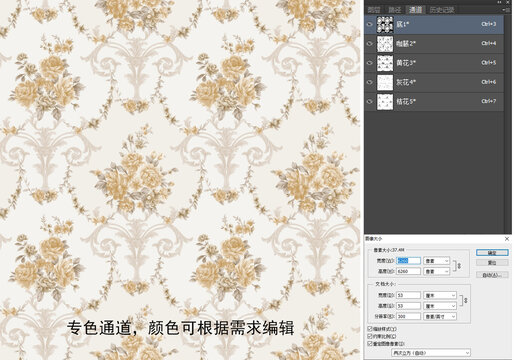The image size is (515, 360).
Task: Open the channels panel flyout menu icon
Action: pos(506,10)
